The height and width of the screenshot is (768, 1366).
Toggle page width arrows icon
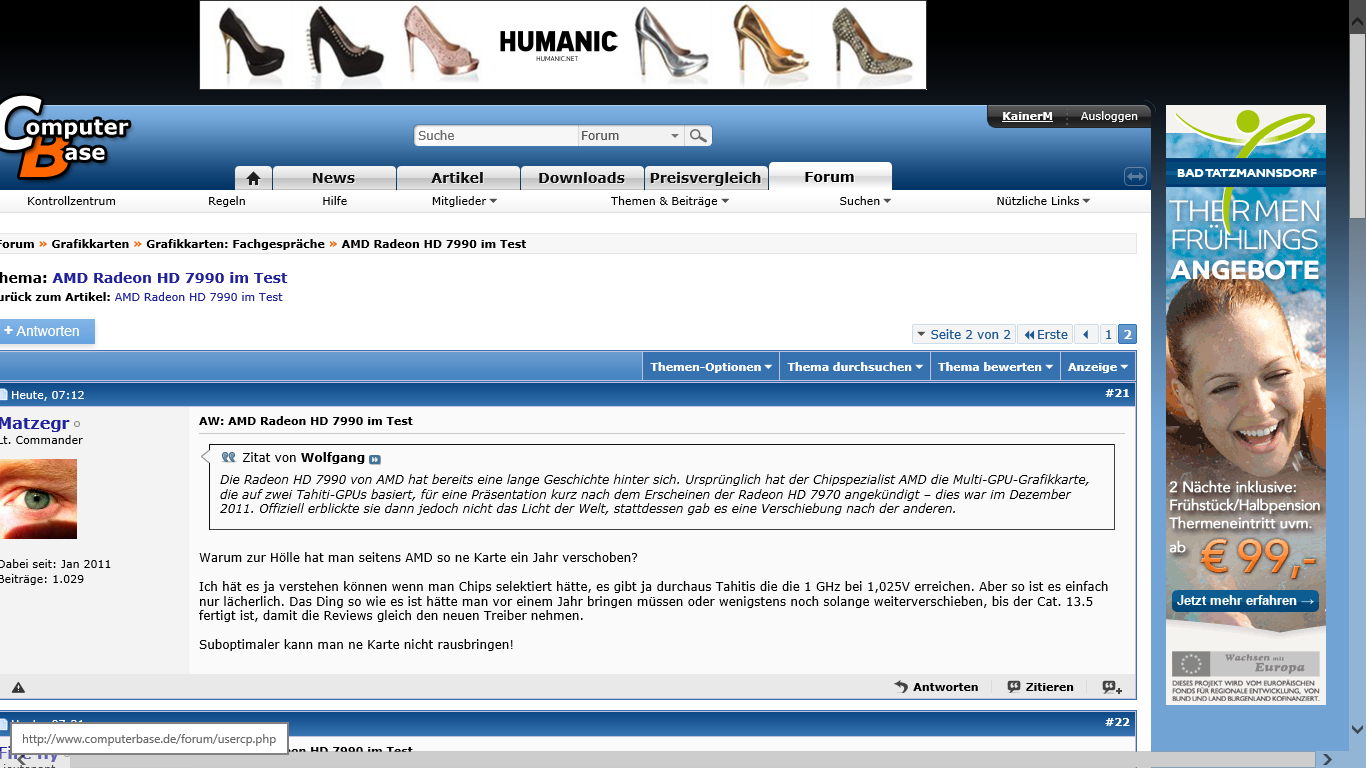tap(1135, 176)
